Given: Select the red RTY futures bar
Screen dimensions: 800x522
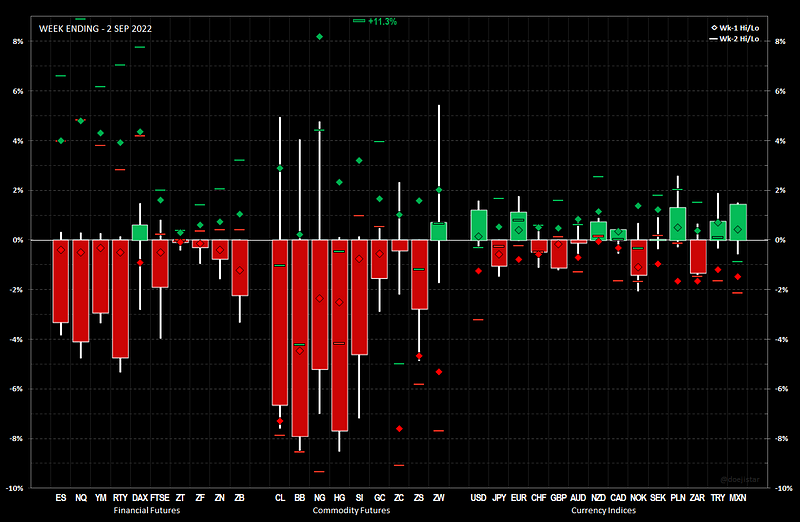Looking at the screenshot, I should pos(120,298).
